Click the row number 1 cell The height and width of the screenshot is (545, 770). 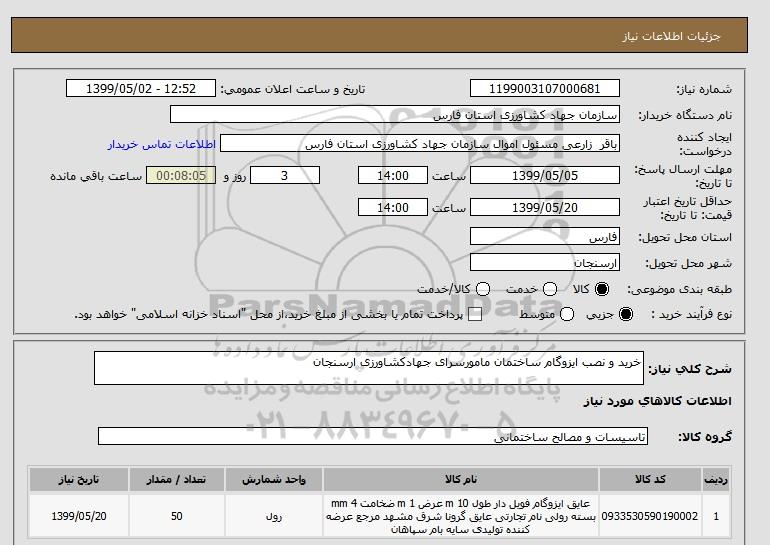716,516
